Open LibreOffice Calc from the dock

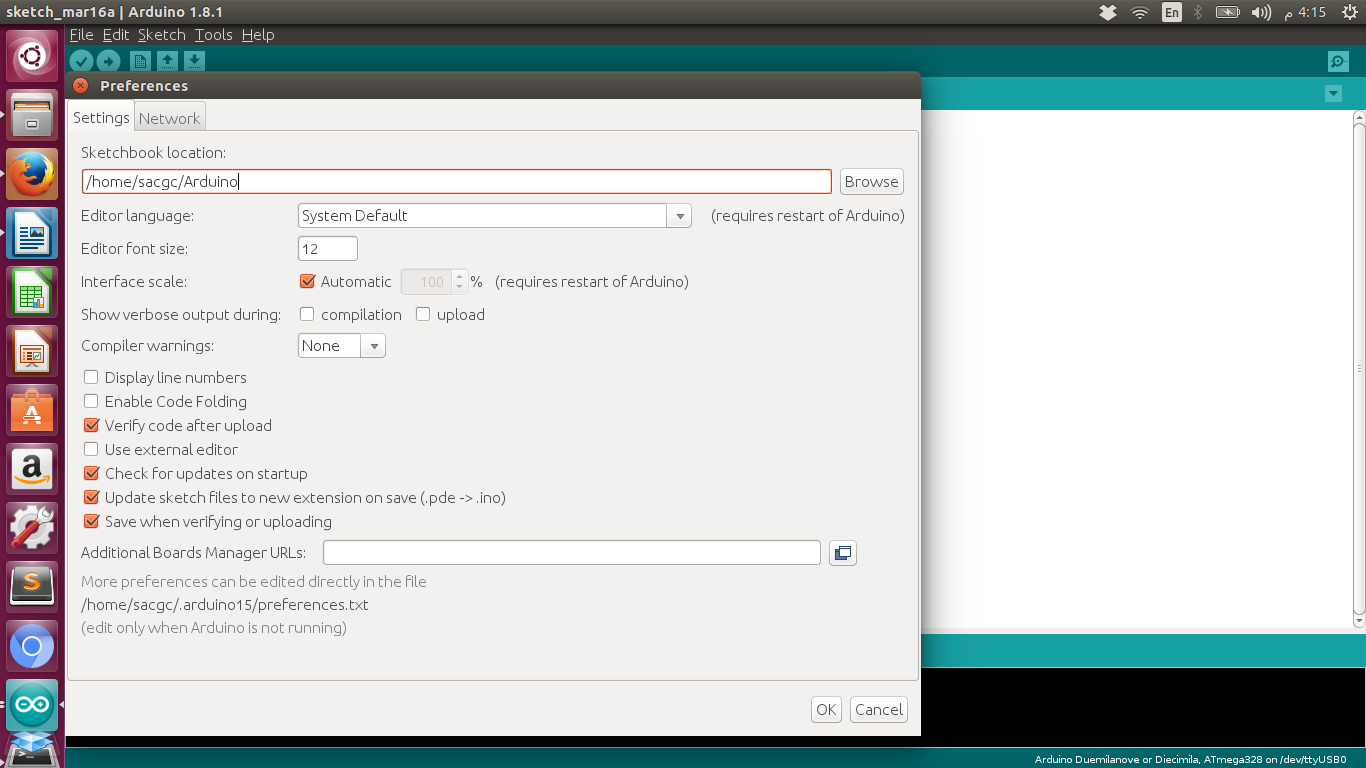point(32,292)
